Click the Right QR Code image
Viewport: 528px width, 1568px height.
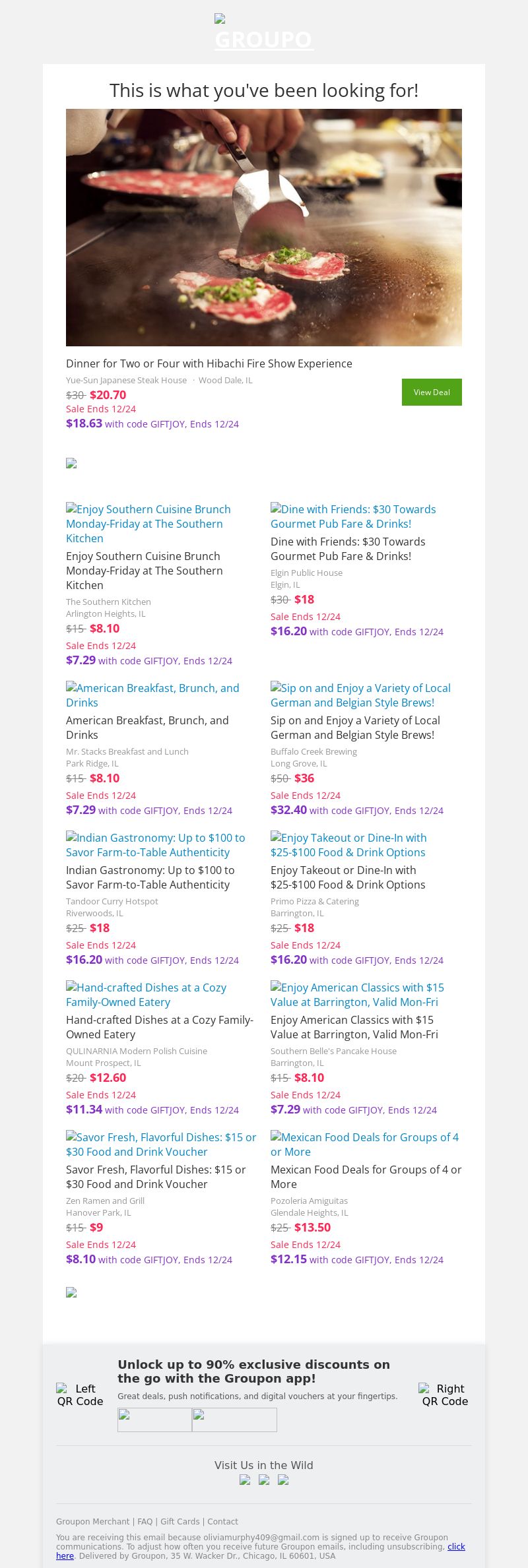pos(445,1395)
